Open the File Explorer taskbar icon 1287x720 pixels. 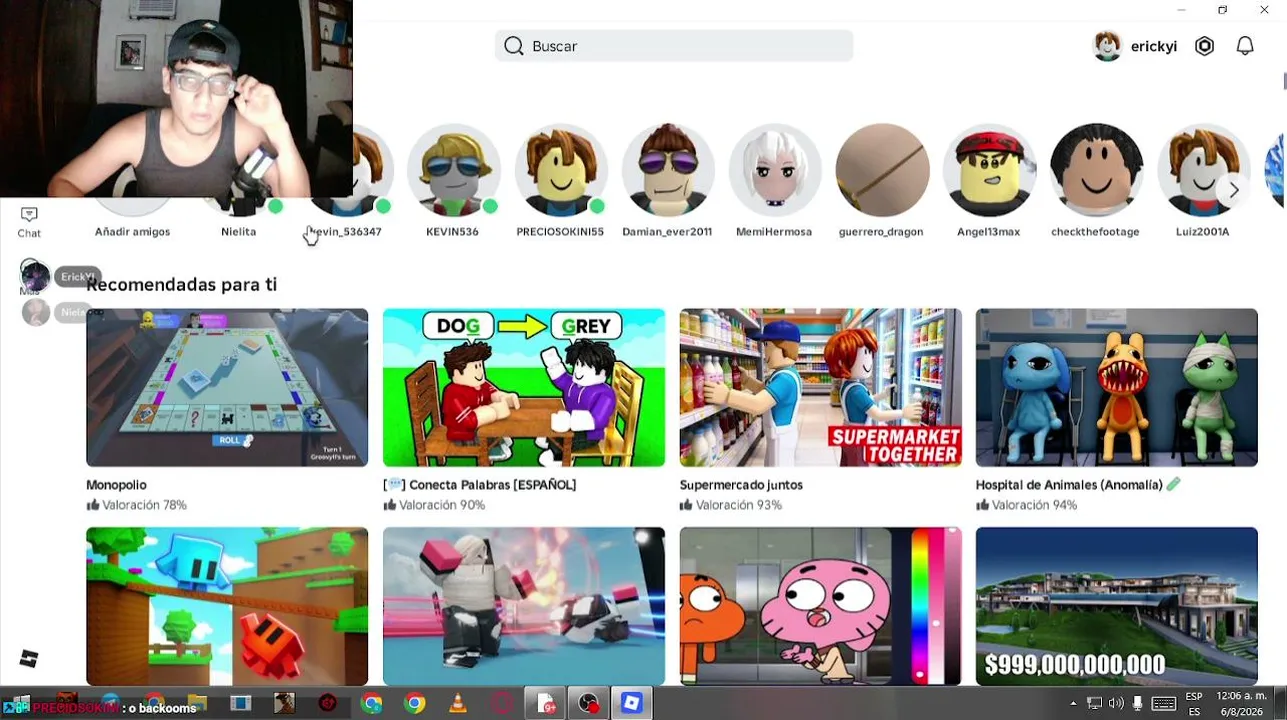[x=197, y=703]
